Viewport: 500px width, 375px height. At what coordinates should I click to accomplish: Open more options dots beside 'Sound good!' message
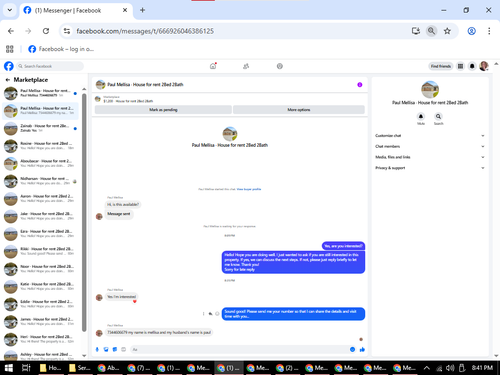click(x=203, y=314)
